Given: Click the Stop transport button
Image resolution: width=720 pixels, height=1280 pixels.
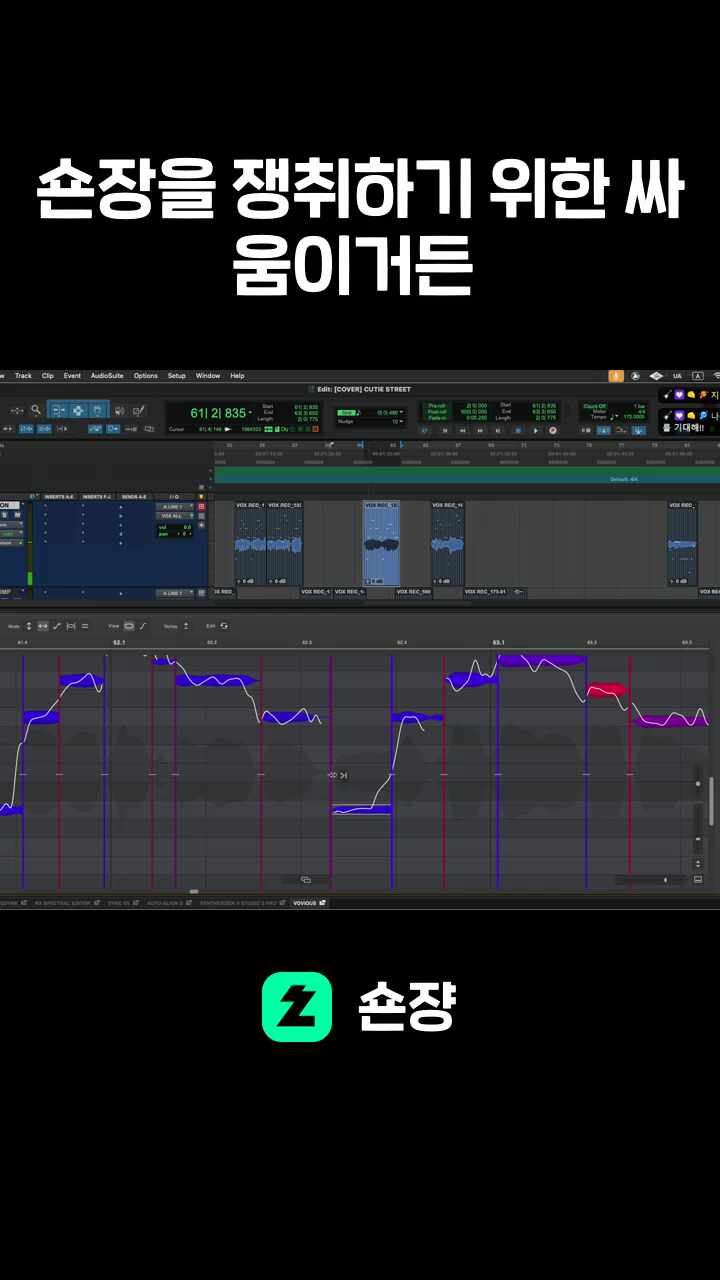Looking at the screenshot, I should coord(517,430).
